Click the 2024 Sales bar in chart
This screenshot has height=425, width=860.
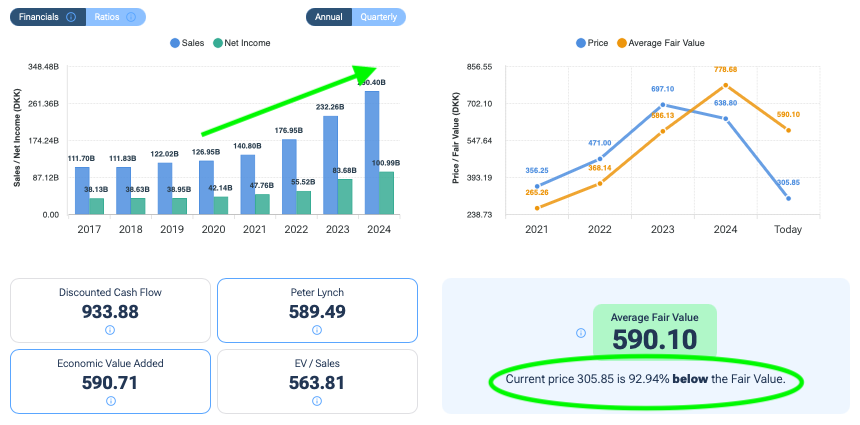(x=371, y=152)
